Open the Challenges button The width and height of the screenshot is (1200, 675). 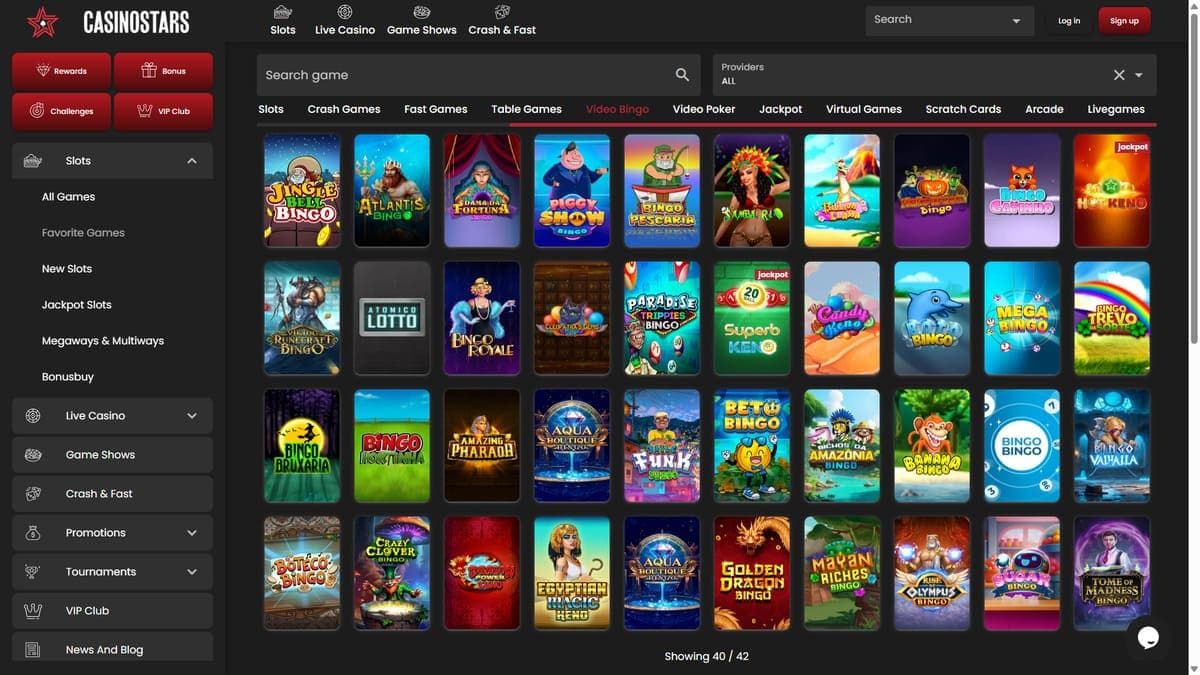[x=62, y=111]
